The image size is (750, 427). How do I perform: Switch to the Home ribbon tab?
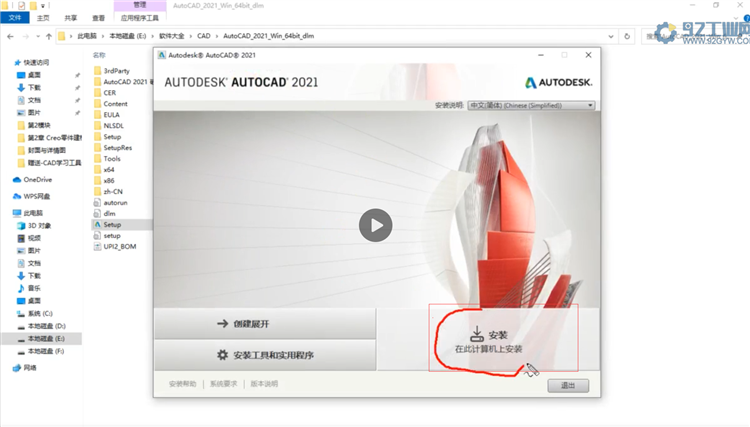(43, 18)
